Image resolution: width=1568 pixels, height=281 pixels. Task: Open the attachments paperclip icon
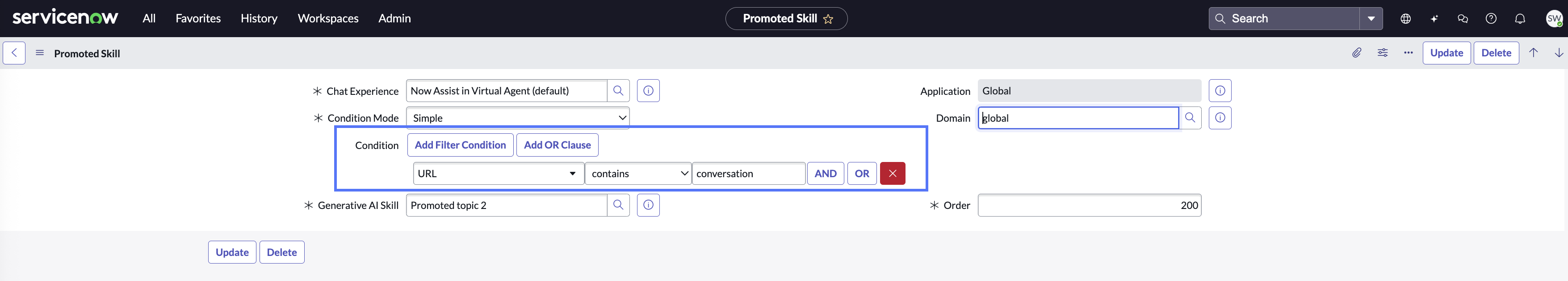[x=1357, y=53]
